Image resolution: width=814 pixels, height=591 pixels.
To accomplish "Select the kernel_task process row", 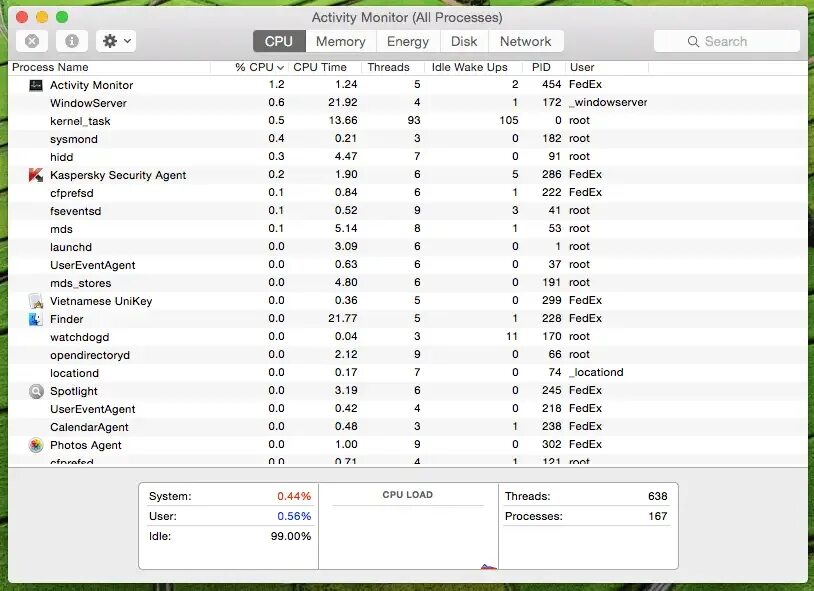I will pos(408,120).
